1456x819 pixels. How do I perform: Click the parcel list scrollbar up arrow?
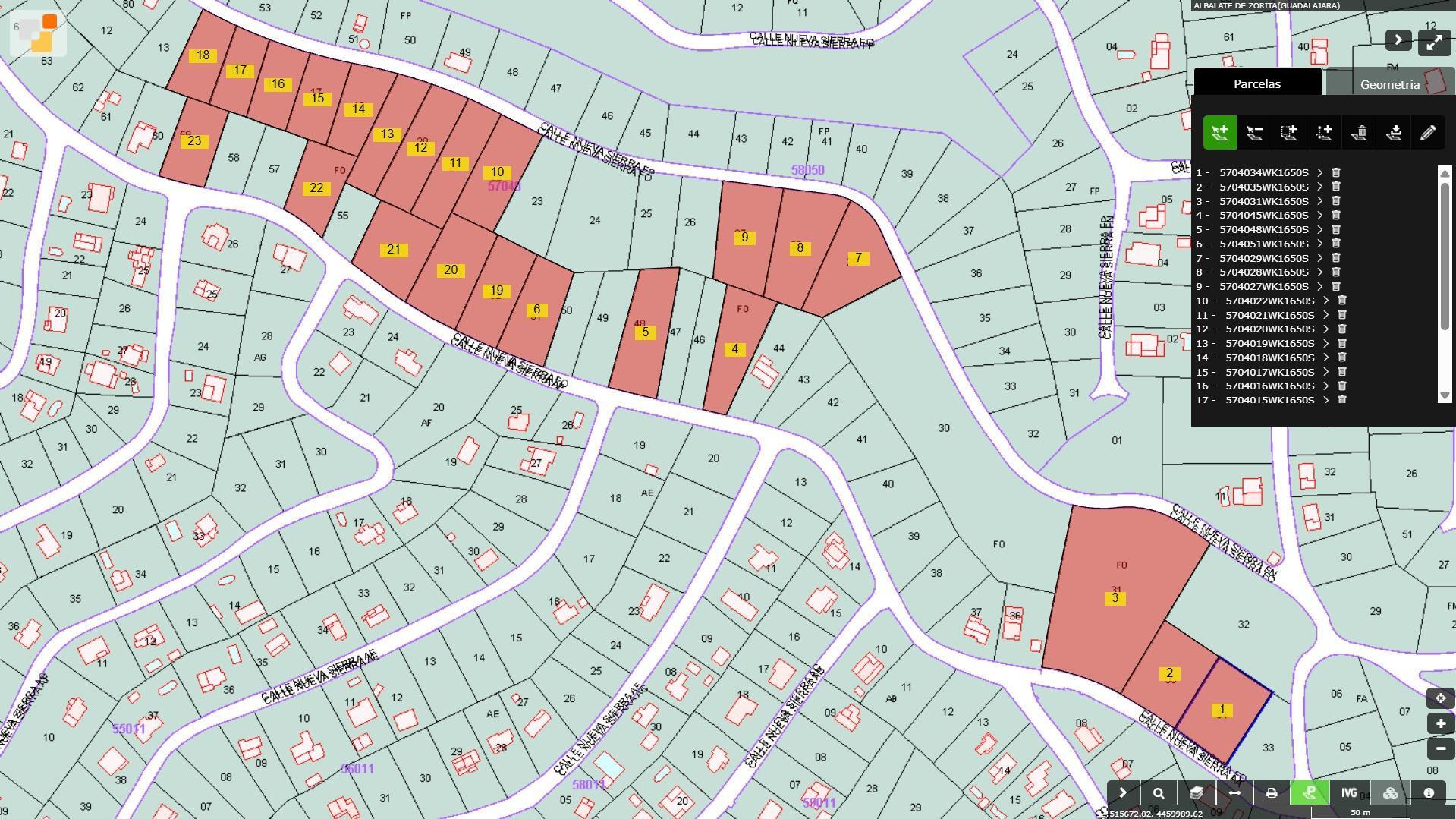1445,173
